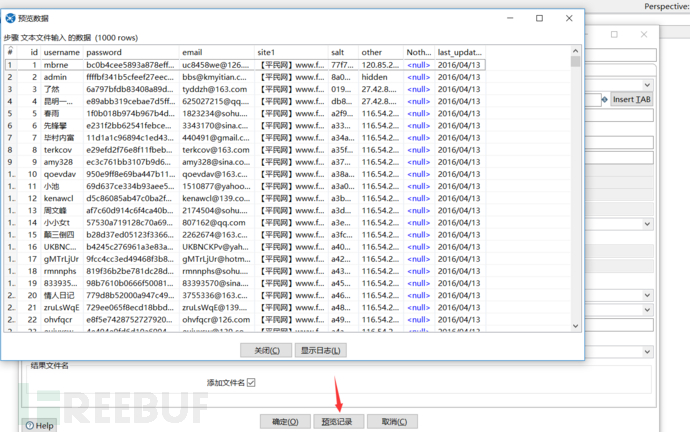
Task: Select username 'gMTrLjUr'
Action: click(61, 259)
